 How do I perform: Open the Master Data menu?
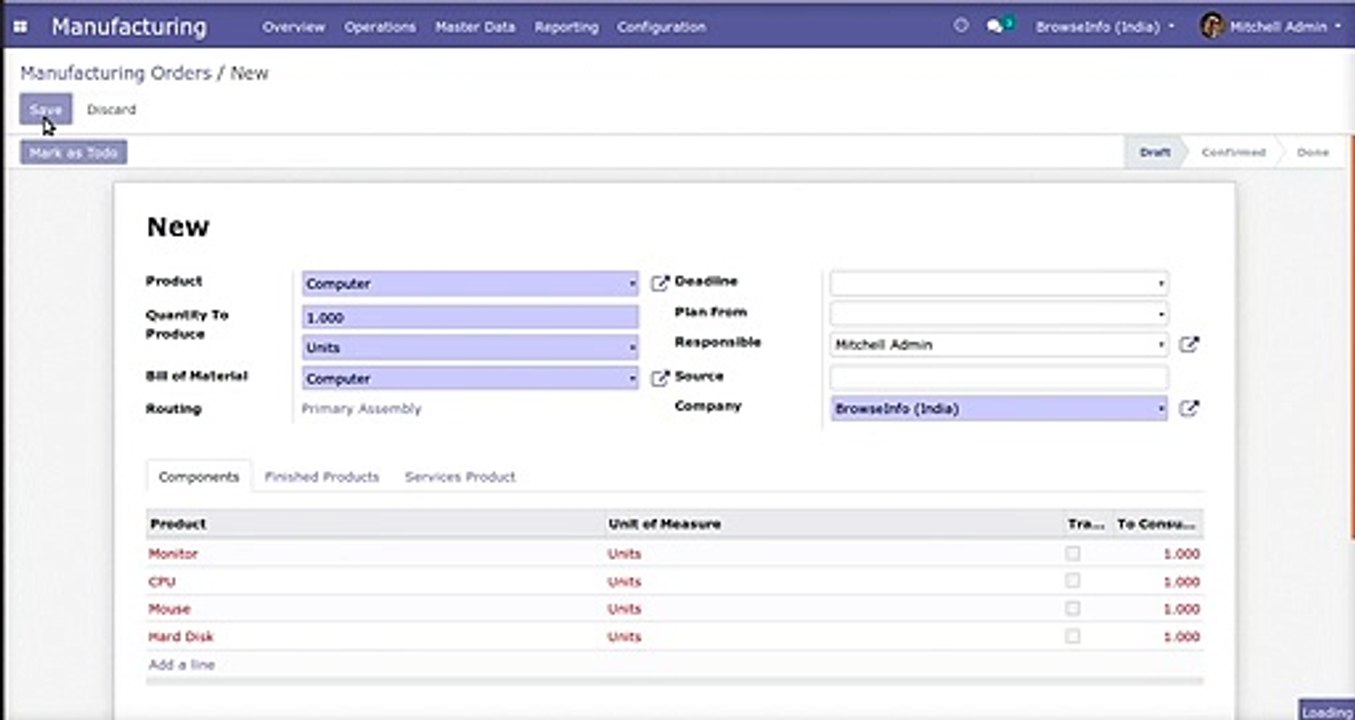click(475, 27)
